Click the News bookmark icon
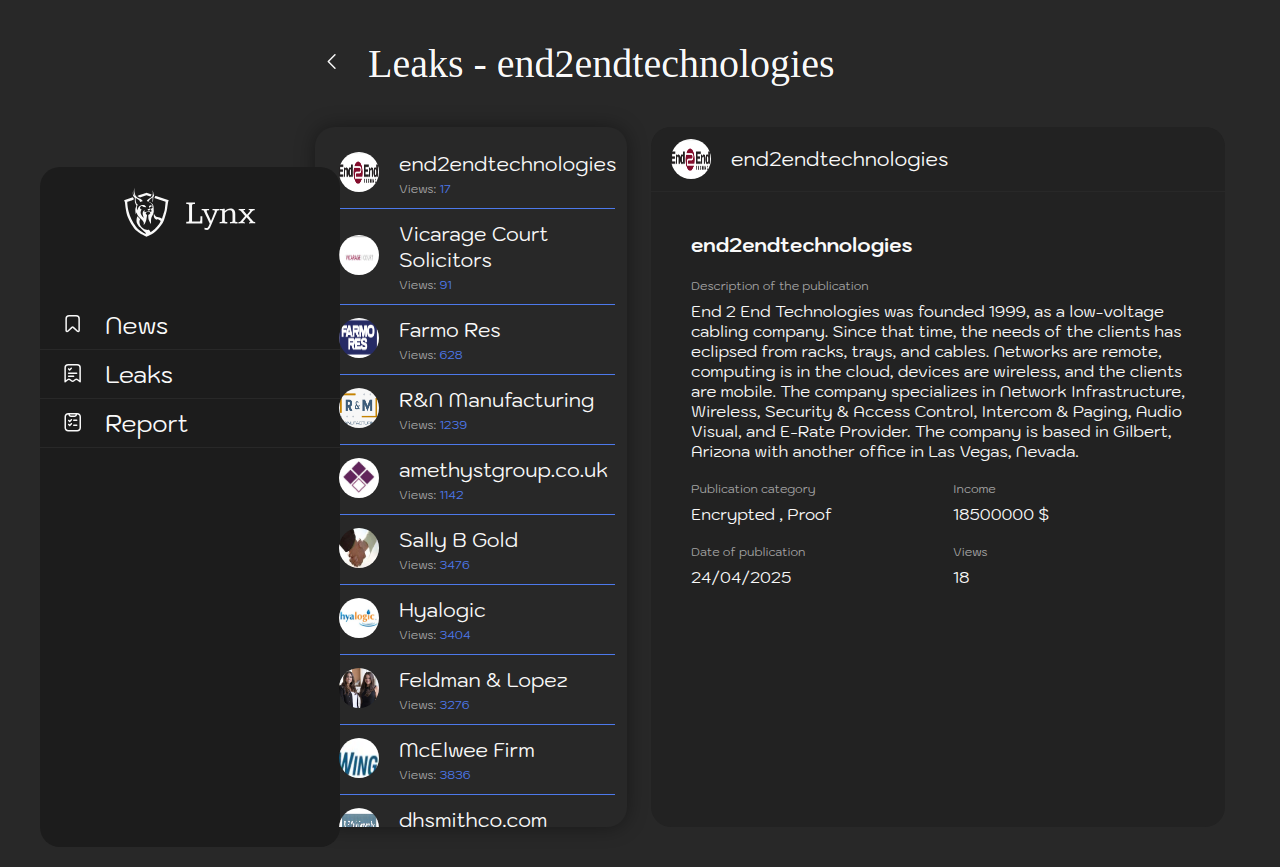This screenshot has width=1280, height=867. coord(72,325)
